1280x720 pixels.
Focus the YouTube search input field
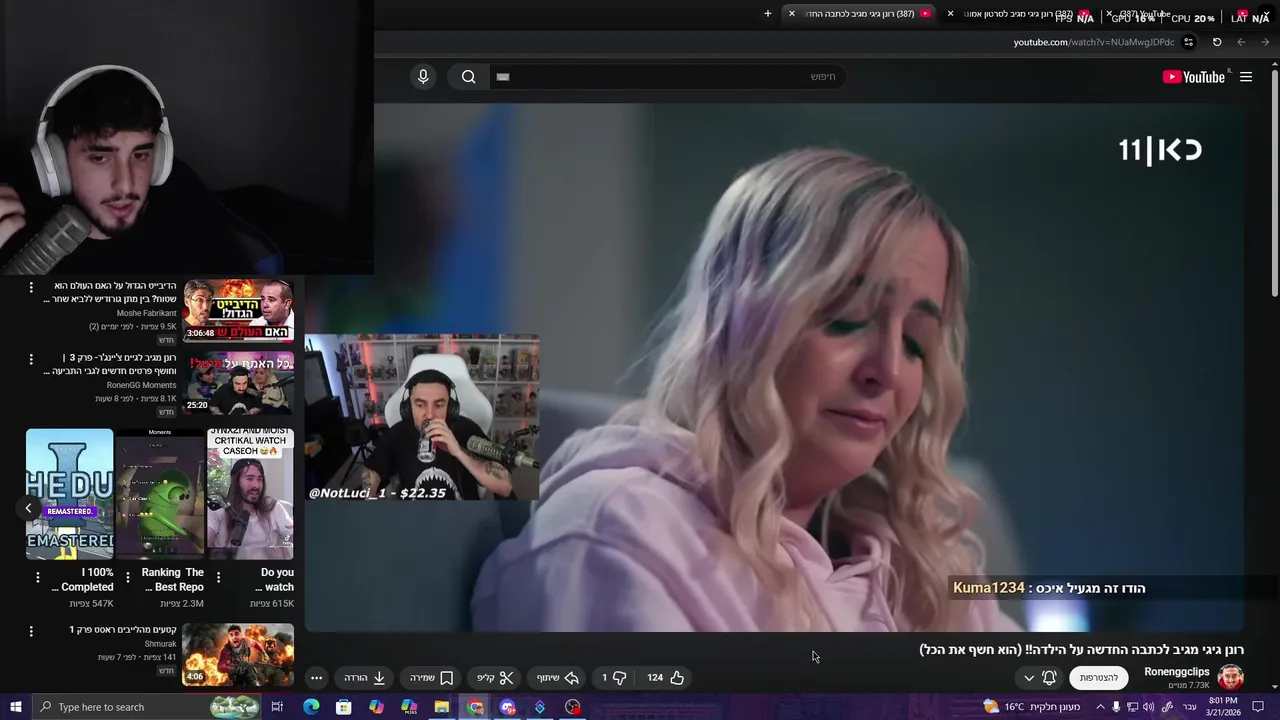pyautogui.click(x=667, y=77)
